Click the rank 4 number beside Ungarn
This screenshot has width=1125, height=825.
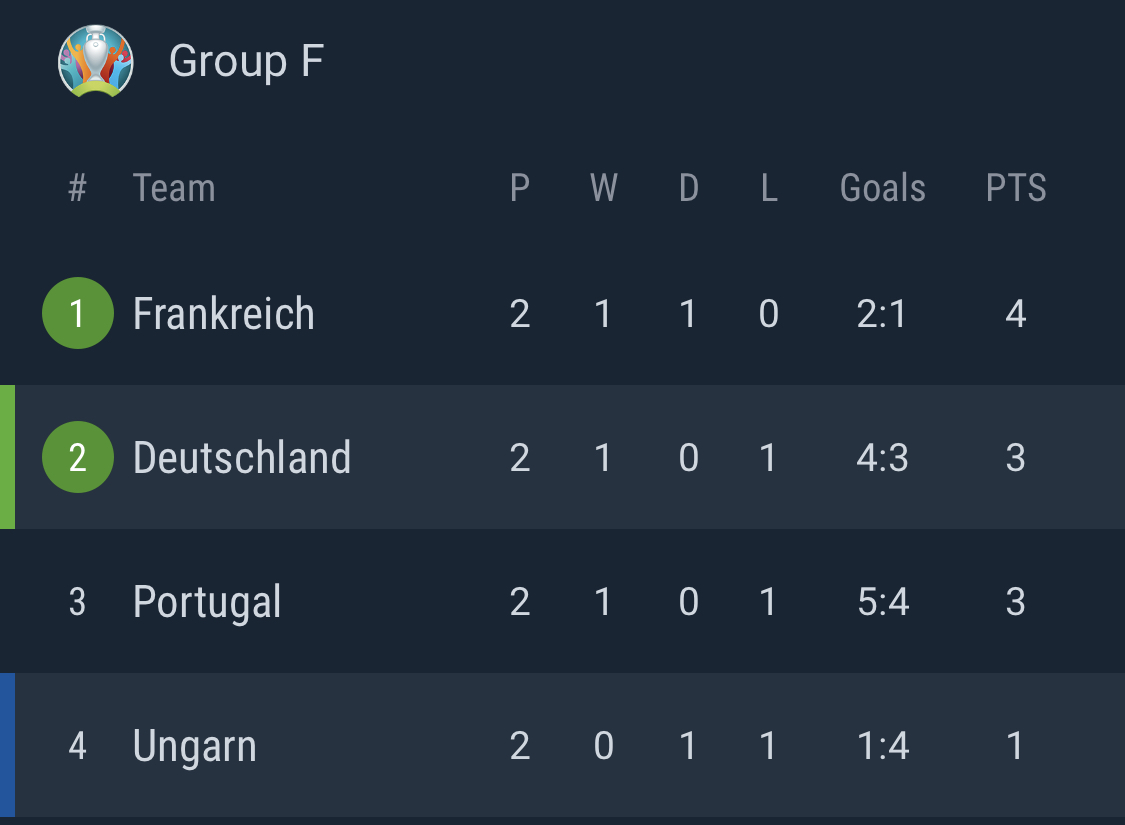77,745
